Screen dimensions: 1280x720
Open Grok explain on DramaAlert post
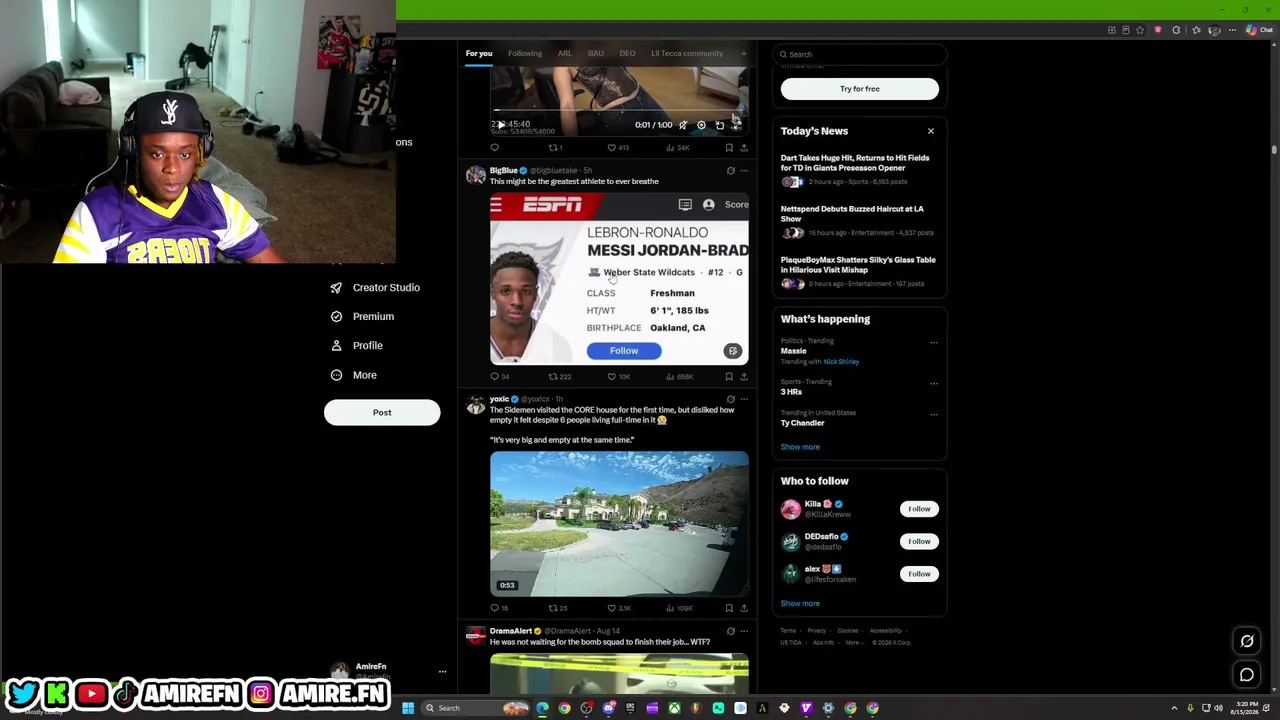coord(730,631)
